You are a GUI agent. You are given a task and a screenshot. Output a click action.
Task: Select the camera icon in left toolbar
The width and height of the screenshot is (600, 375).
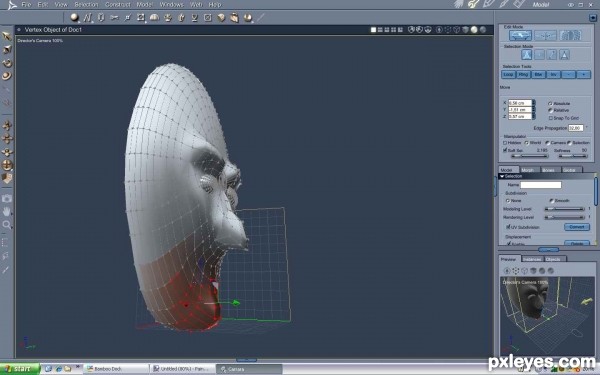pyautogui.click(x=7, y=198)
